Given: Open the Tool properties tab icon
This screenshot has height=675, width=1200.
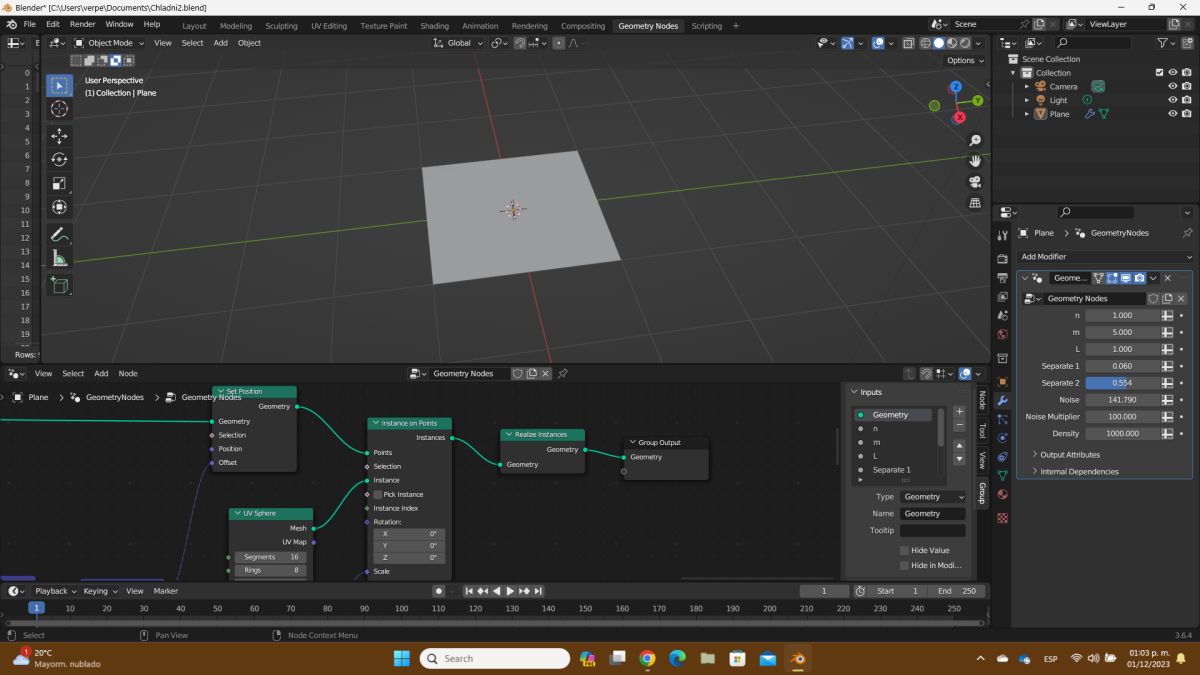Looking at the screenshot, I should point(1003,234).
